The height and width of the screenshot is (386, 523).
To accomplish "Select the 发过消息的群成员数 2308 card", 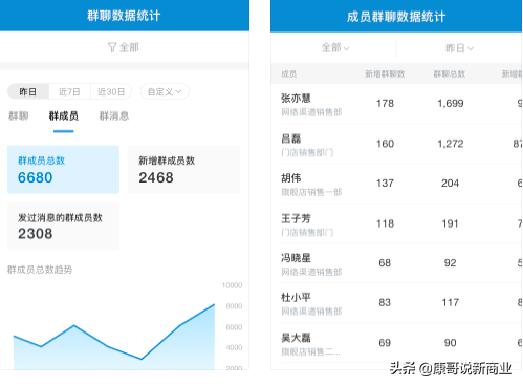I will pyautogui.click(x=63, y=226).
